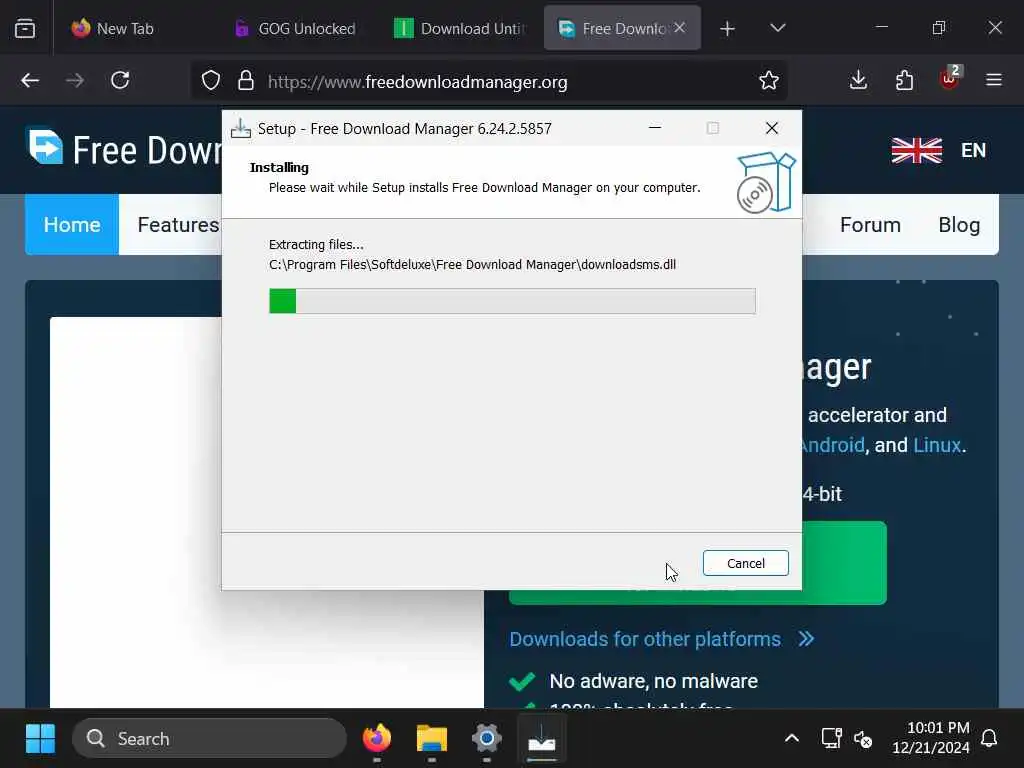
Task: Open the tracking protection shield icon
Action: click(210, 80)
